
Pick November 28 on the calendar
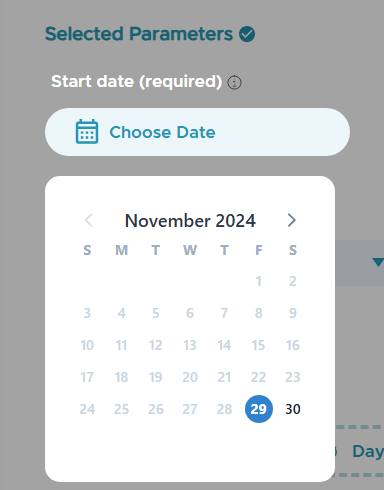tap(224, 409)
